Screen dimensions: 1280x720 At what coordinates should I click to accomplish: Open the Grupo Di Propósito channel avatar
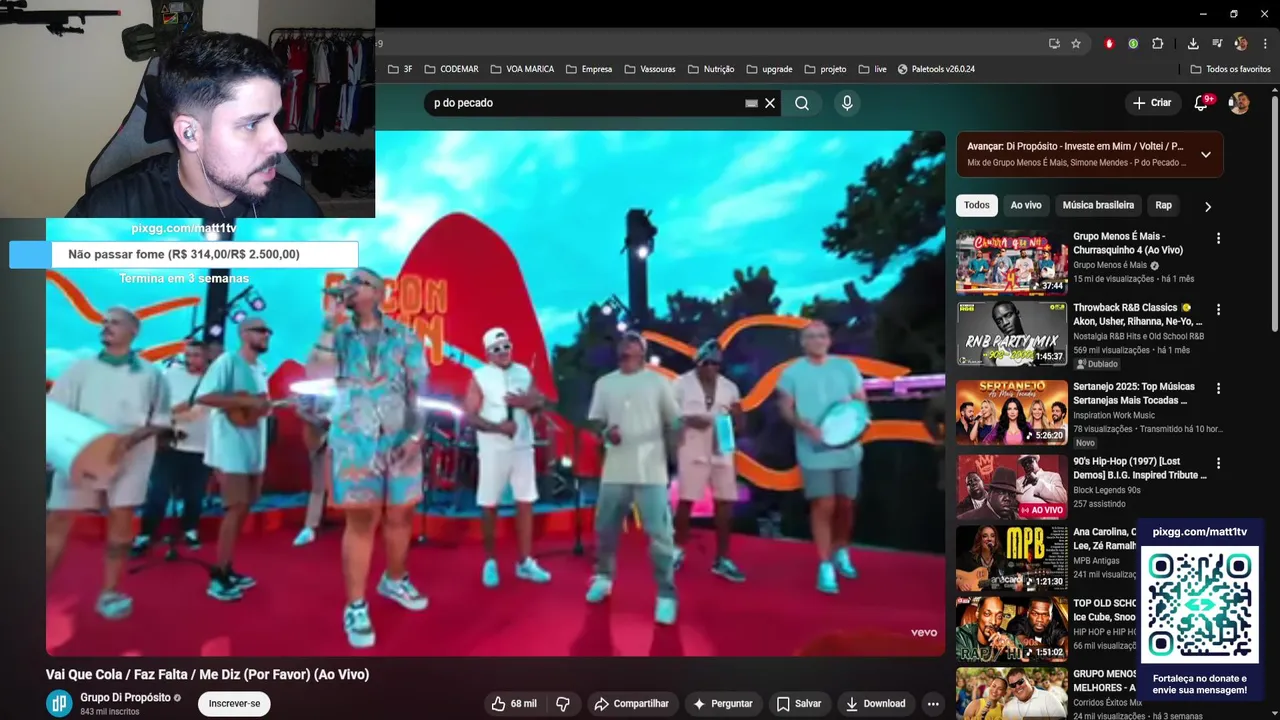point(59,704)
